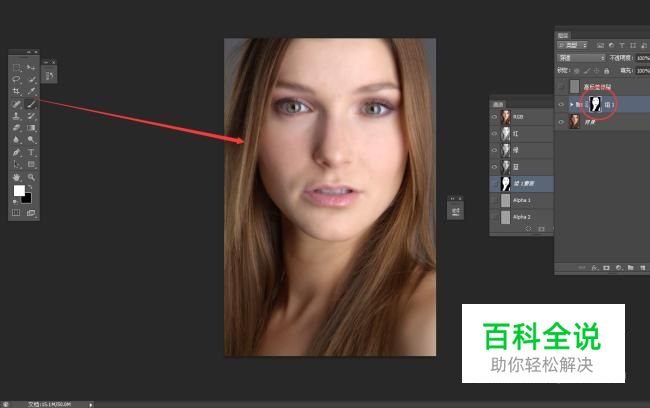Swap foreground and background colors

30,187
